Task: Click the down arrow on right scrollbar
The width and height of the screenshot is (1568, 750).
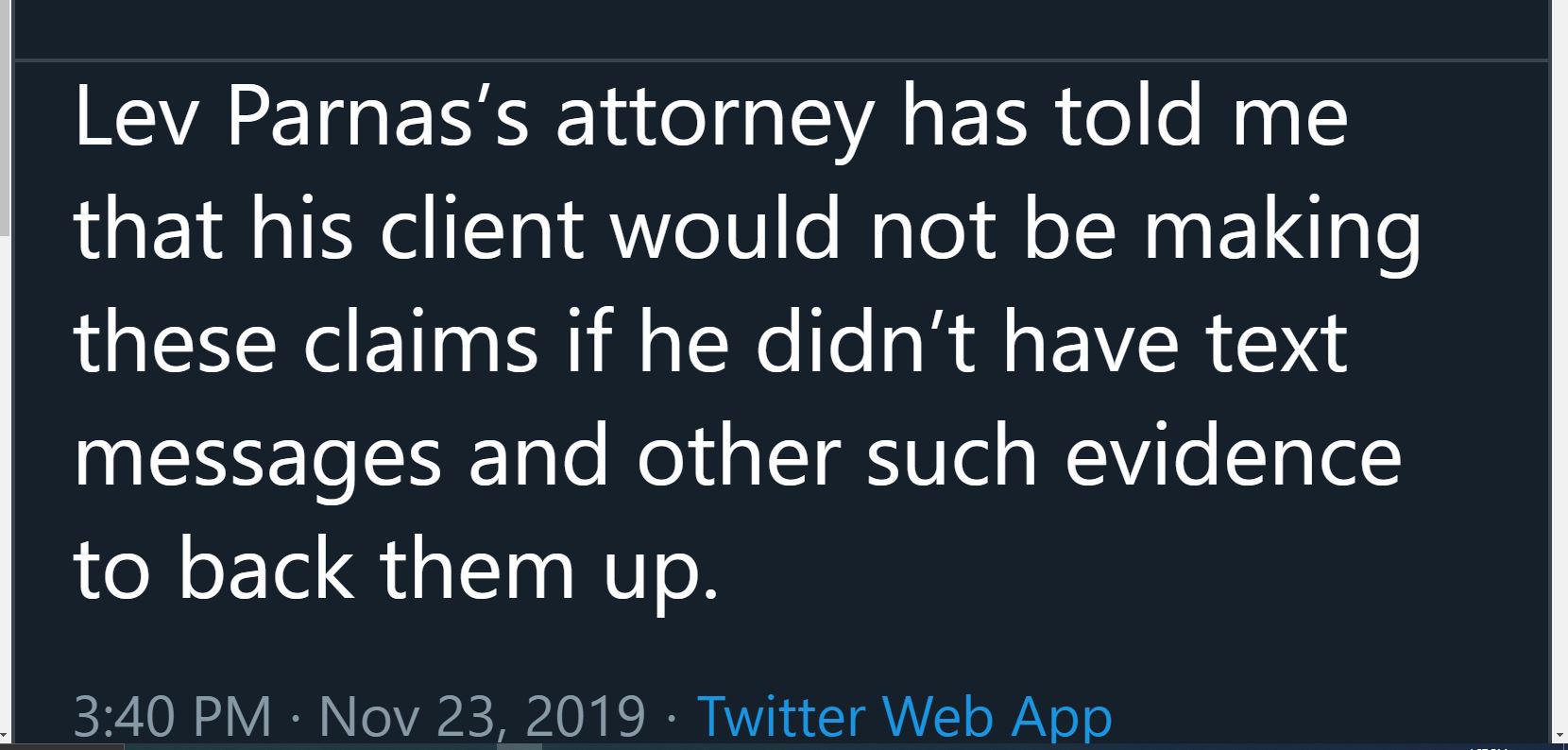Action: (x=1559, y=735)
